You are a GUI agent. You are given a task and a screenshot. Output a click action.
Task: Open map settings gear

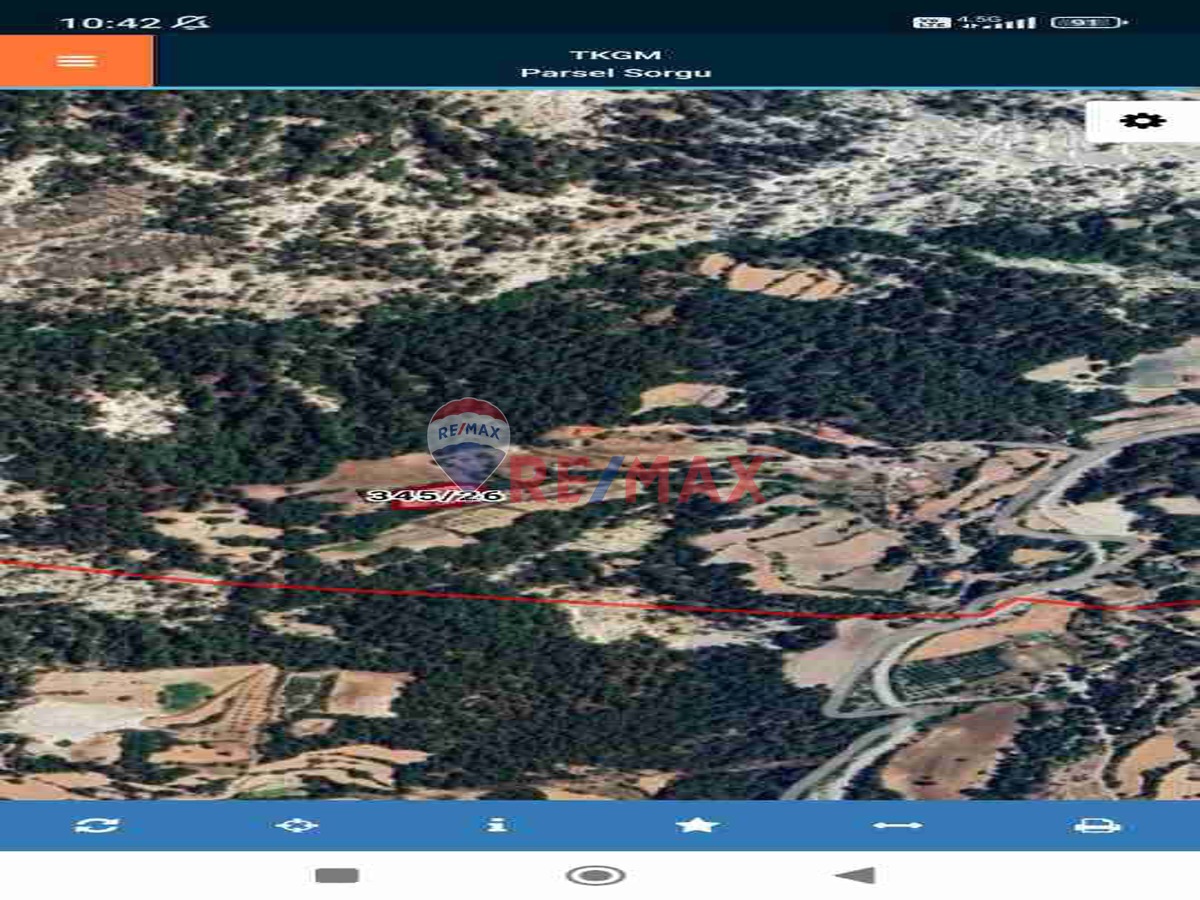pyautogui.click(x=1142, y=121)
